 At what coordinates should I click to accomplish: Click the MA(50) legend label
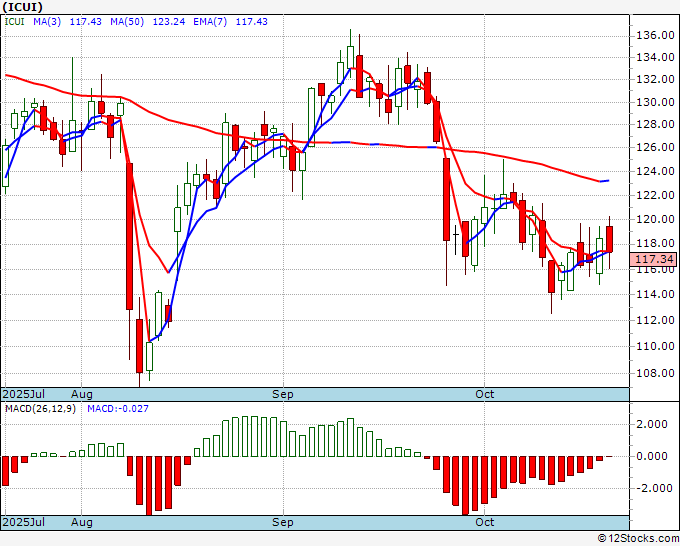pyautogui.click(x=127, y=21)
